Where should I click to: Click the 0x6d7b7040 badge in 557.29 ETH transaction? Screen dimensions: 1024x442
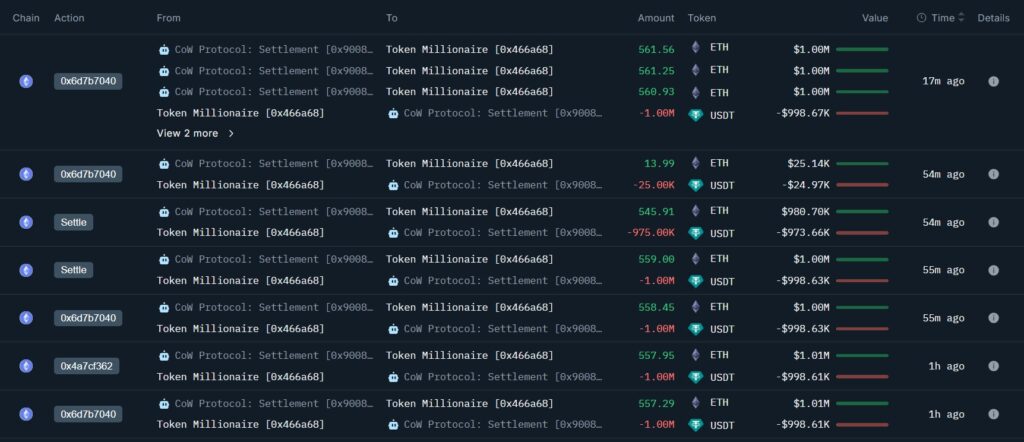[x=88, y=414]
